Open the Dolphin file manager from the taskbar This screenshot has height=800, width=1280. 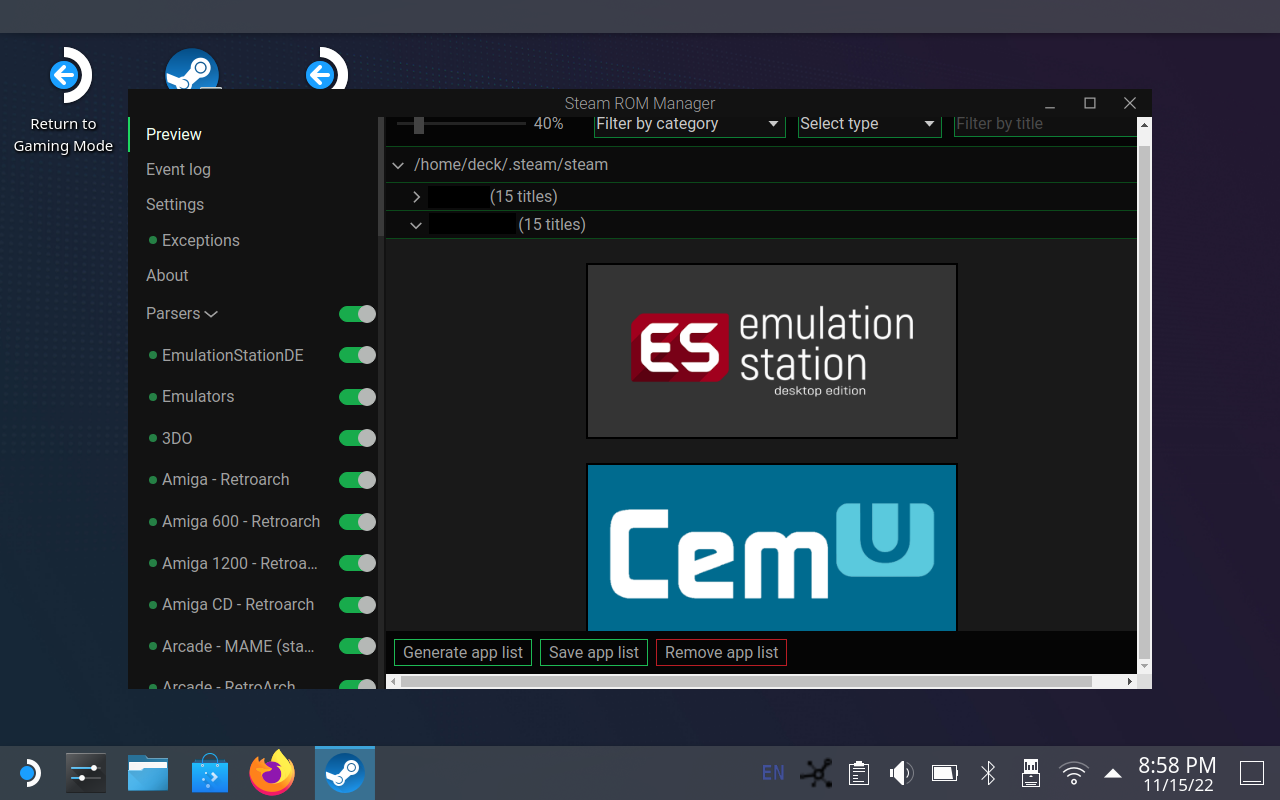click(148, 772)
